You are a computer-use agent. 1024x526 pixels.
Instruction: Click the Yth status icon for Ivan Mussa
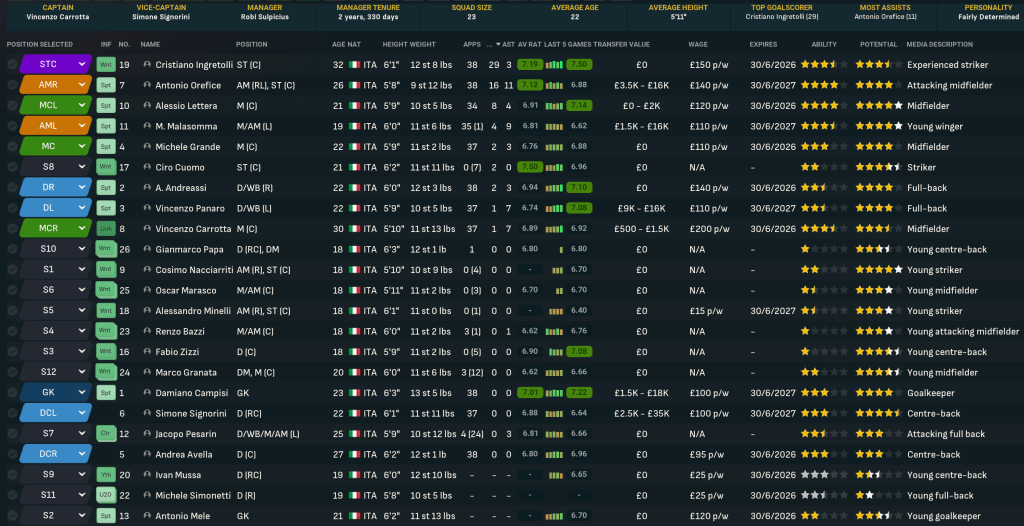click(x=105, y=475)
